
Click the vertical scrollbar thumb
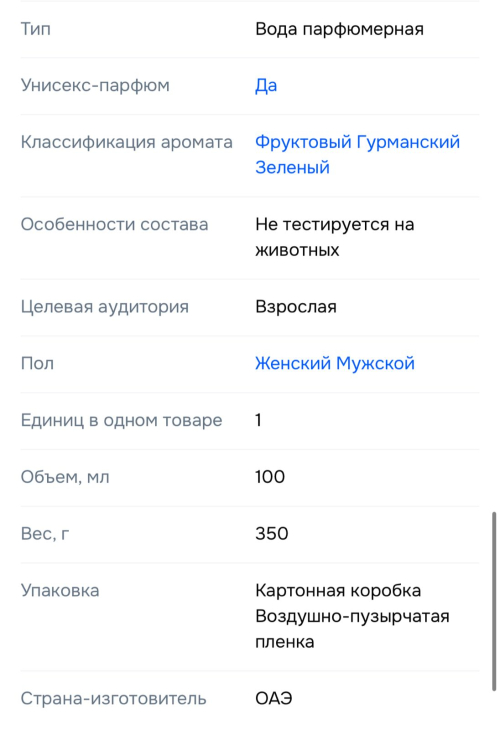point(494,602)
